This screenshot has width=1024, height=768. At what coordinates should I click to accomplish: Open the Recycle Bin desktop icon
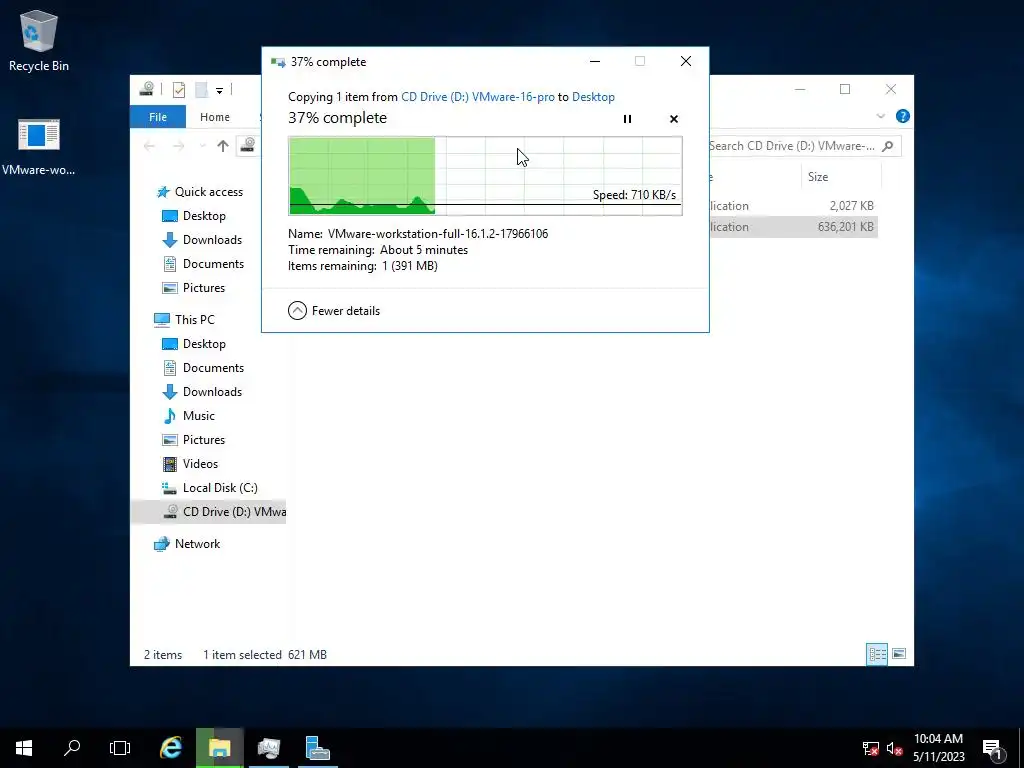[x=39, y=40]
